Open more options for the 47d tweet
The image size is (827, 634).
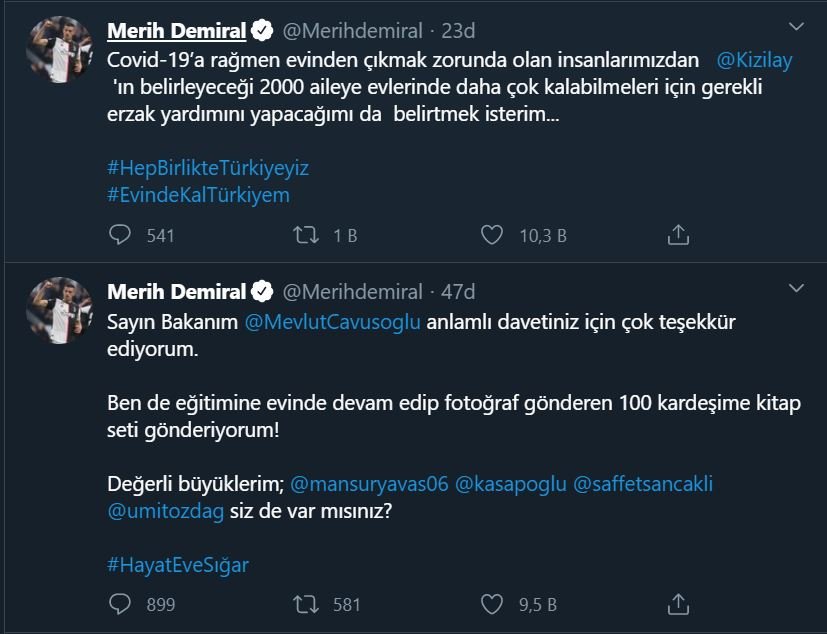tap(796, 289)
